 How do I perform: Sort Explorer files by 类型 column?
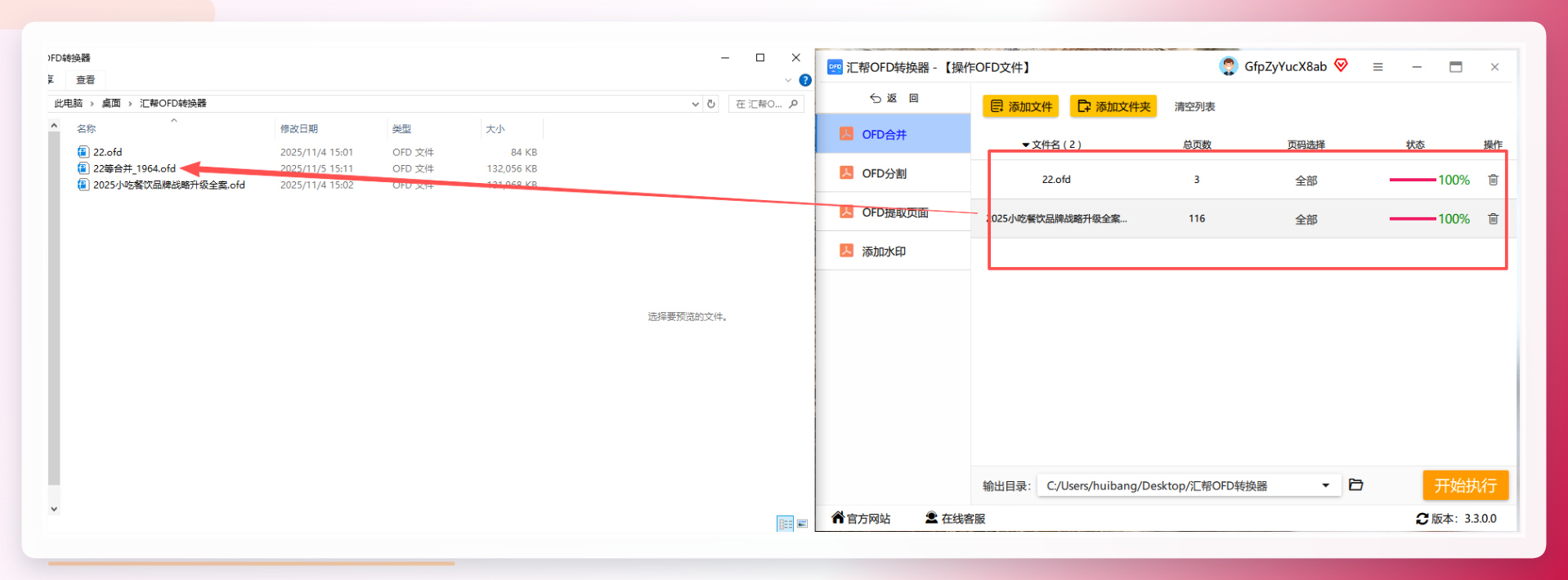click(x=401, y=129)
